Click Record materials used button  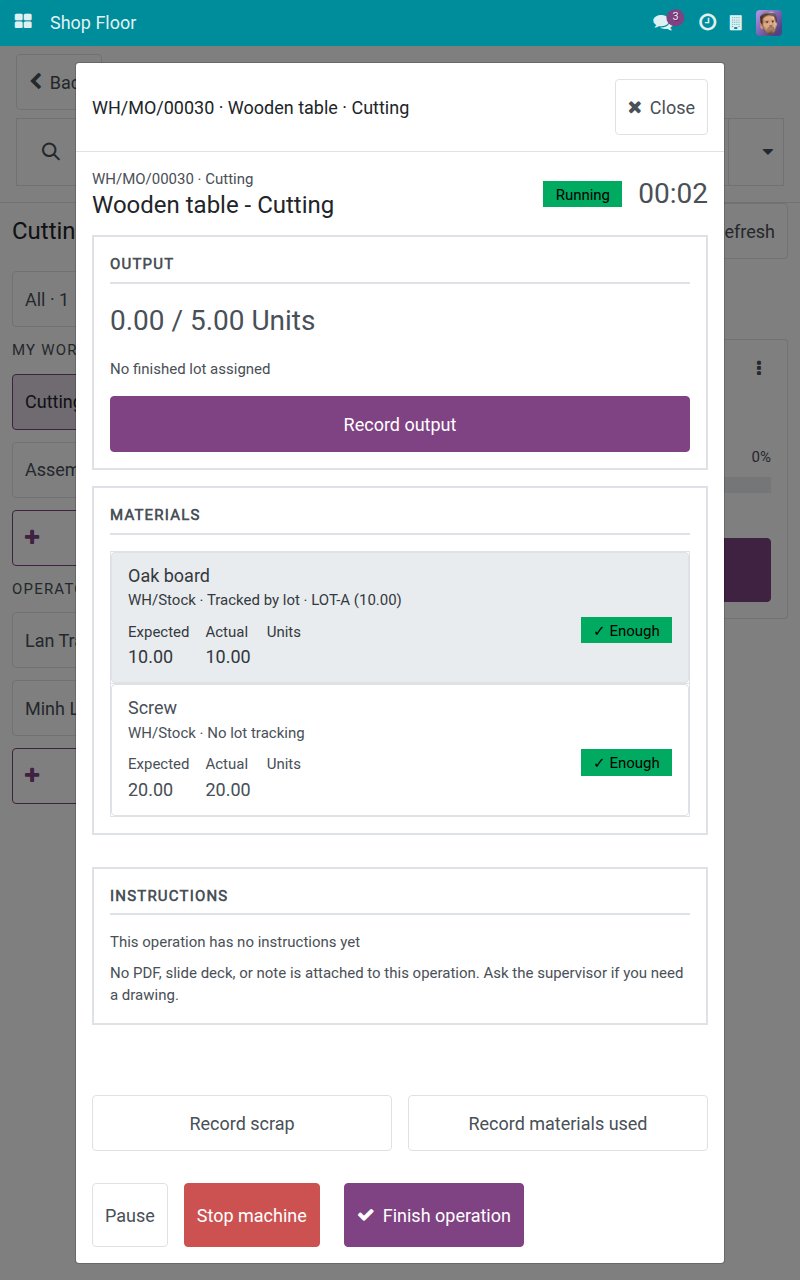click(558, 1123)
